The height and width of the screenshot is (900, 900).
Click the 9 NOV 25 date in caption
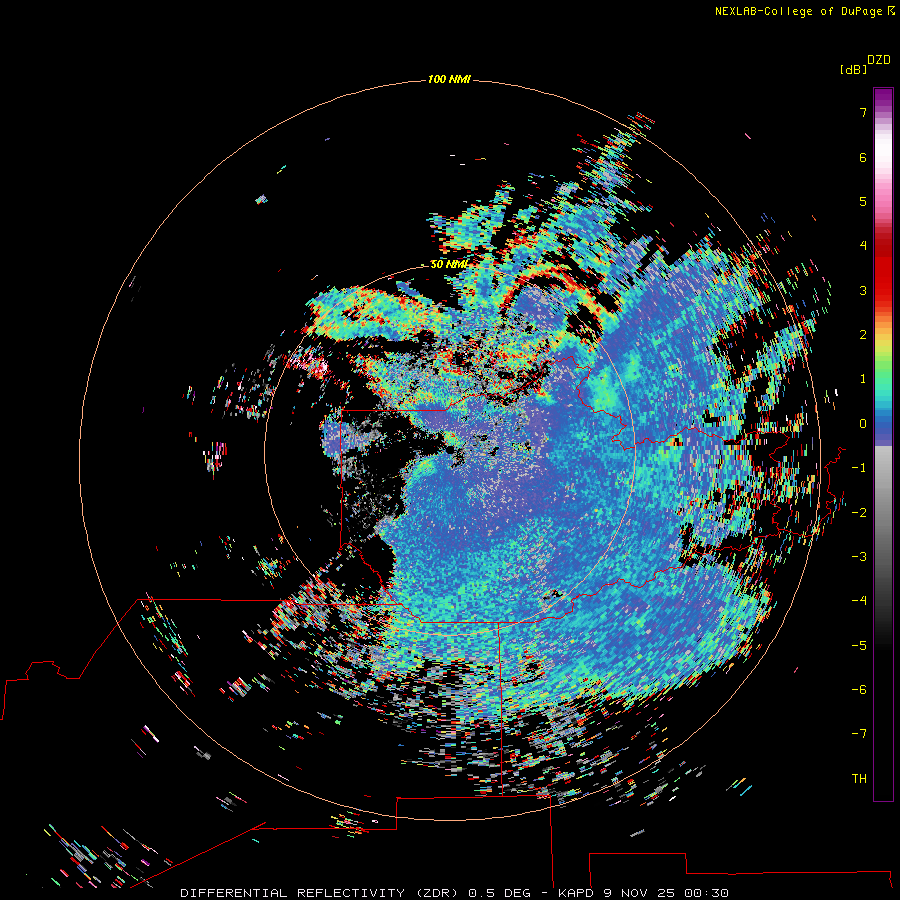640,893
